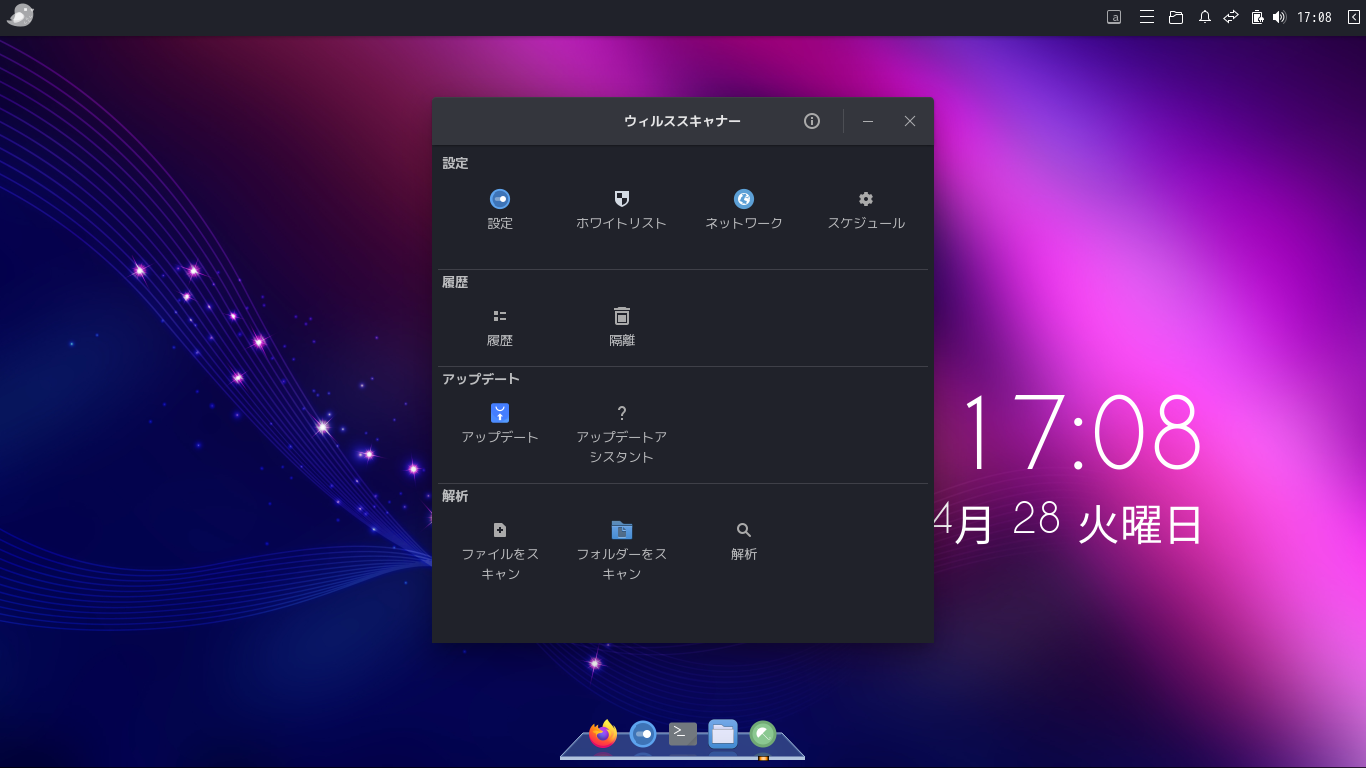Open the 隔離 trash can icon
Image resolution: width=1366 pixels, height=768 pixels.
[622, 316]
